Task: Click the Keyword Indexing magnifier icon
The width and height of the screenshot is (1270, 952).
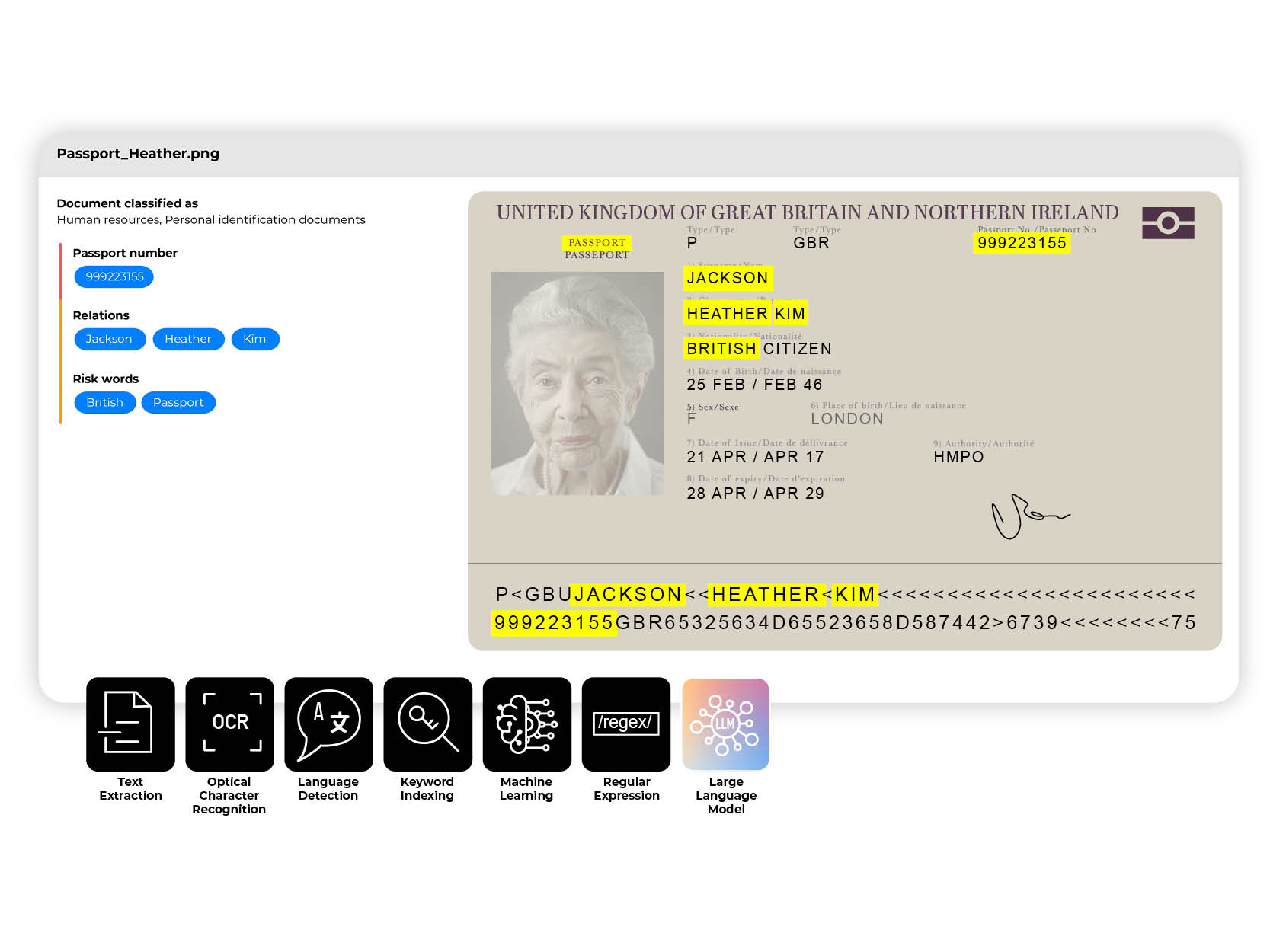Action: (427, 724)
